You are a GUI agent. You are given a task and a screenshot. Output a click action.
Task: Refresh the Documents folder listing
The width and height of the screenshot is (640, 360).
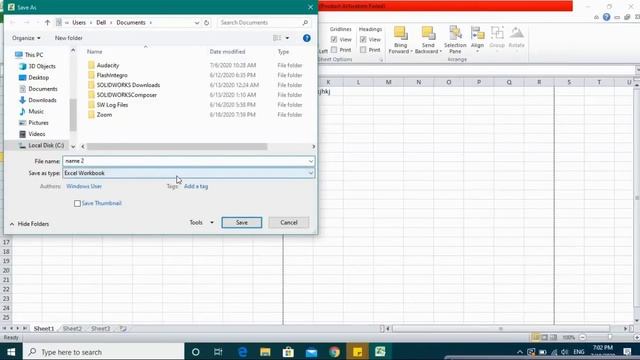tap(206, 22)
